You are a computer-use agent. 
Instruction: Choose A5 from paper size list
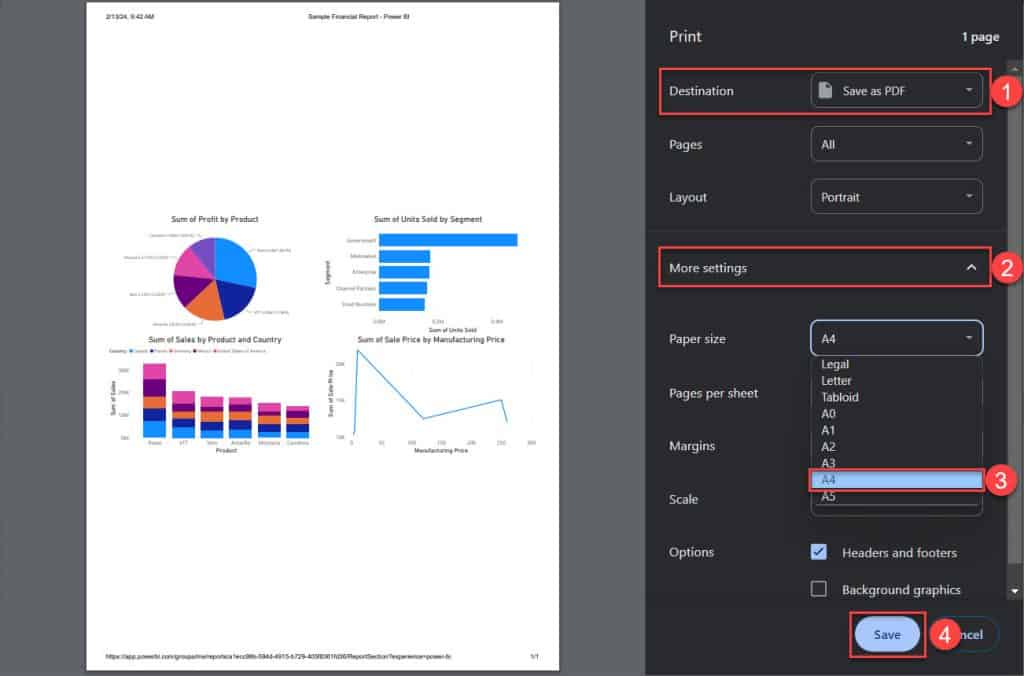click(896, 496)
